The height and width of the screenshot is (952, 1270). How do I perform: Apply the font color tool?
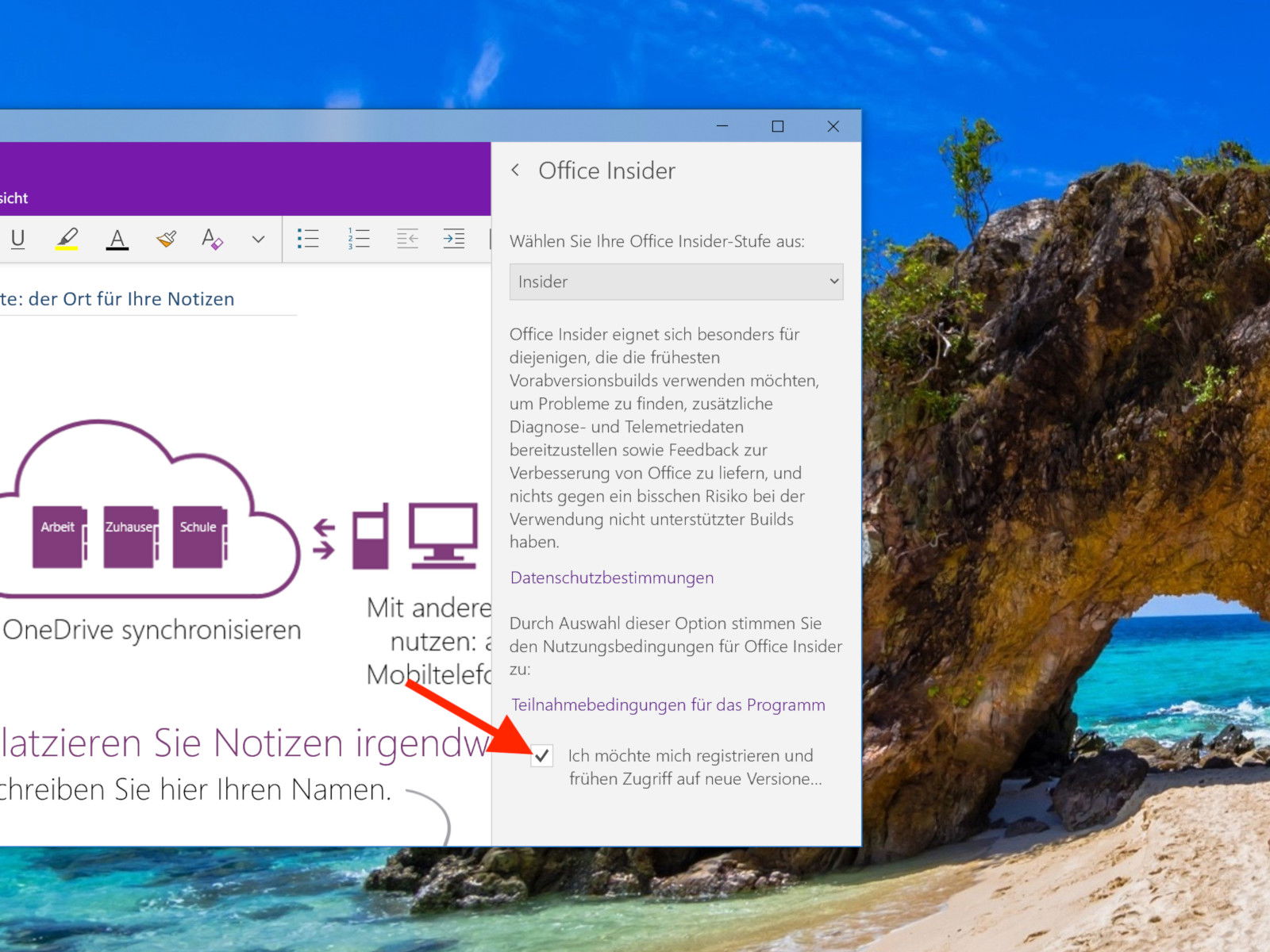[x=117, y=239]
